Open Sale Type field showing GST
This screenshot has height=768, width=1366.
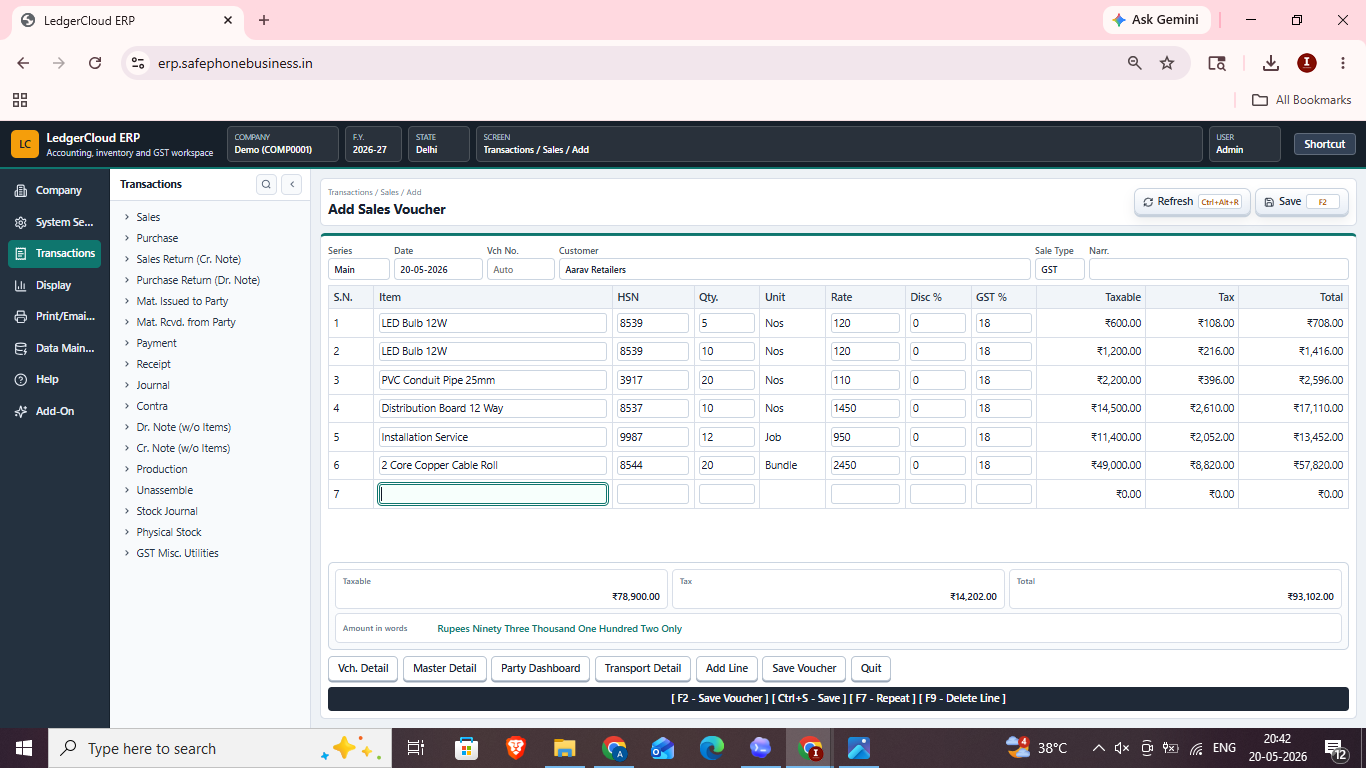click(1060, 269)
